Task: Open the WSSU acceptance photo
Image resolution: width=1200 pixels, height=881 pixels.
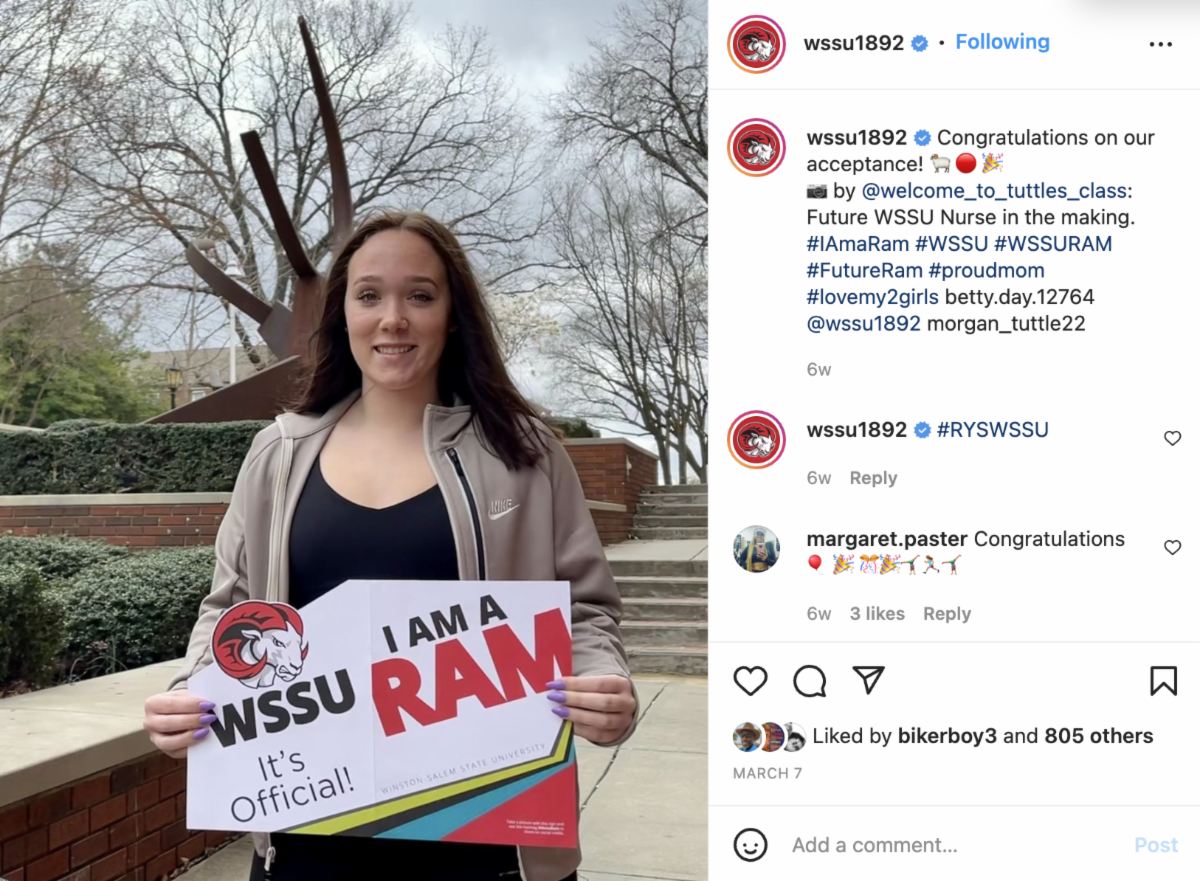Action: 354,440
